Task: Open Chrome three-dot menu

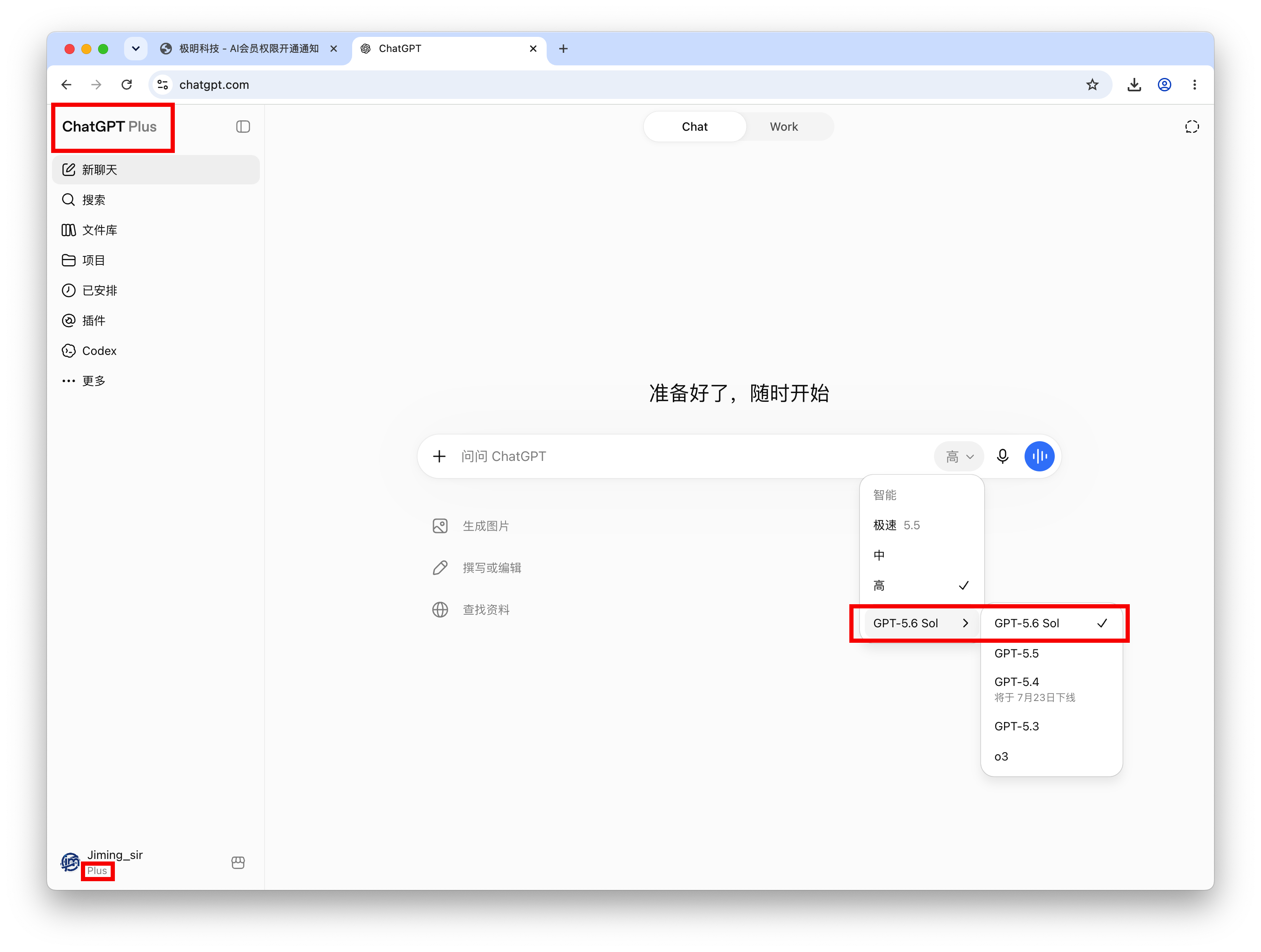Action: 1194,84
